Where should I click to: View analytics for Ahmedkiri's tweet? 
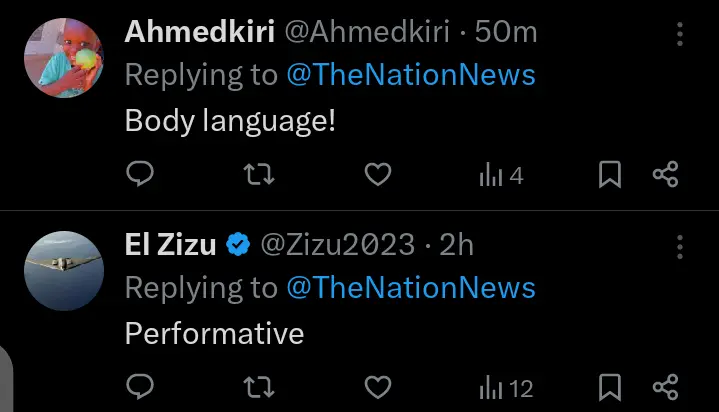(x=501, y=176)
